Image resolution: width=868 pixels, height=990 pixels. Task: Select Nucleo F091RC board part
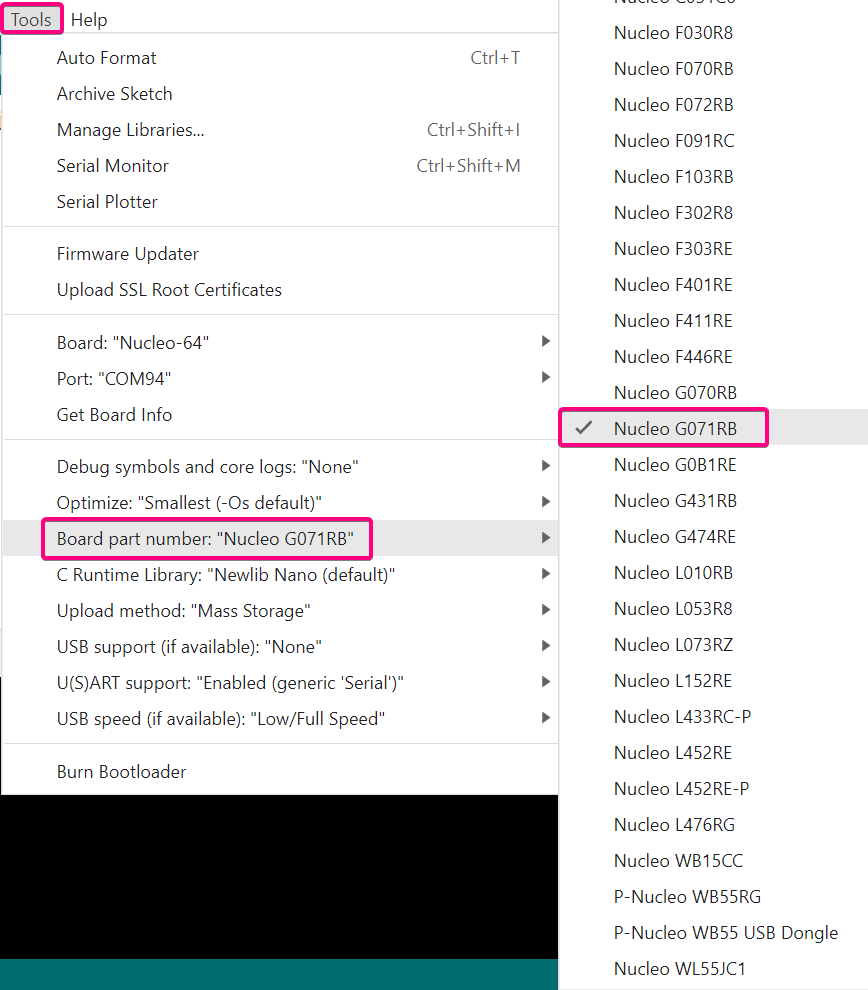(x=713, y=141)
